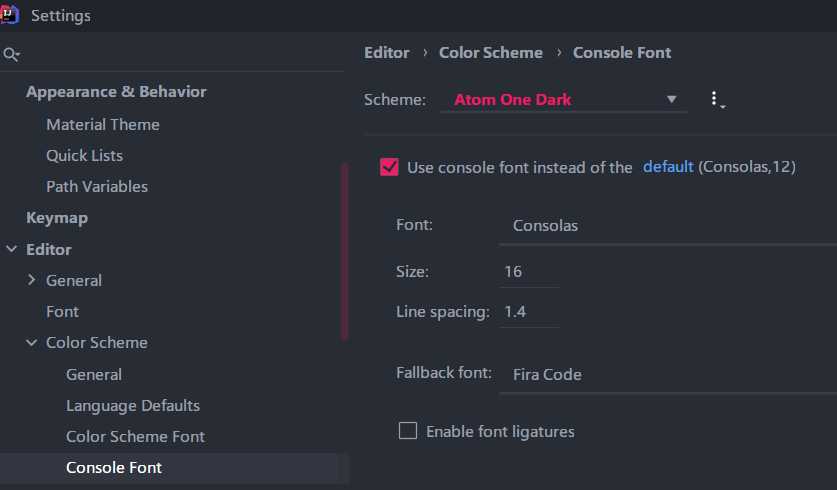Click Editor in the breadcrumb path
837x490 pixels.
pos(387,52)
